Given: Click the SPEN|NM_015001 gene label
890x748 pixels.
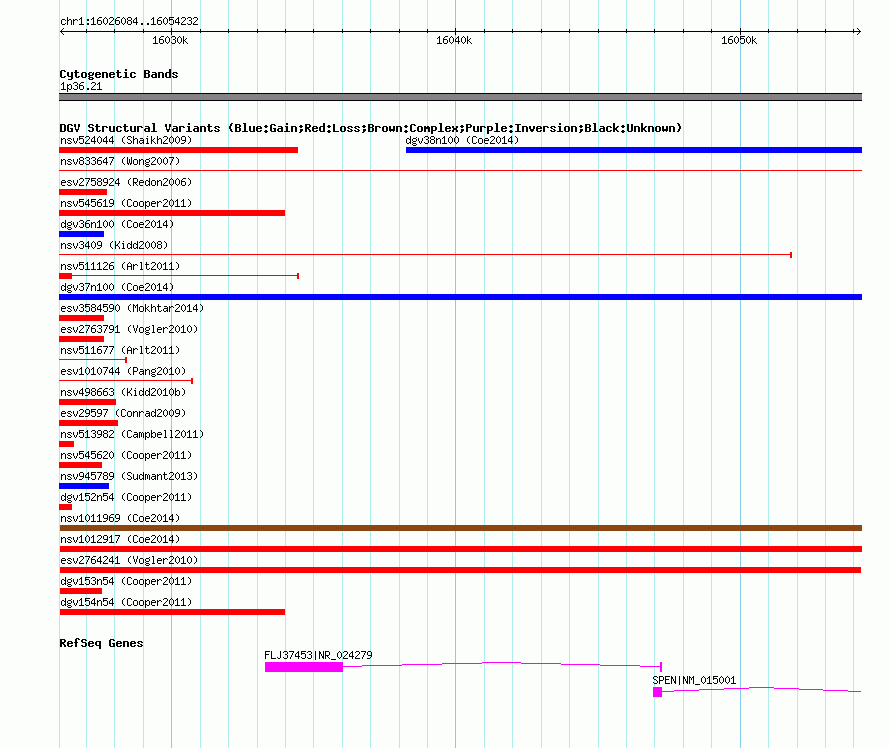Looking at the screenshot, I should [x=694, y=680].
